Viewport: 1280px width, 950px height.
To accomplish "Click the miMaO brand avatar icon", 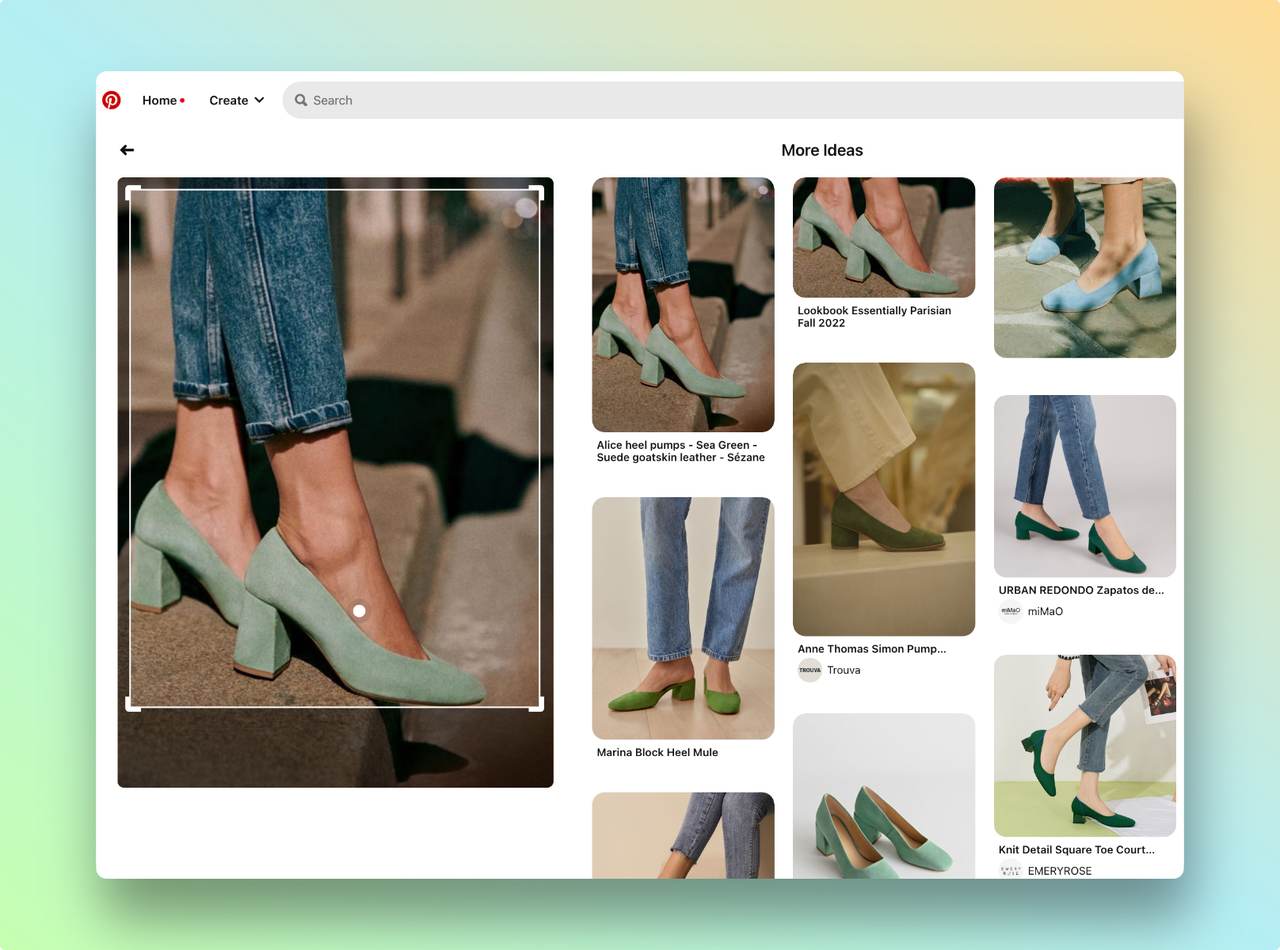I will pos(1009,611).
